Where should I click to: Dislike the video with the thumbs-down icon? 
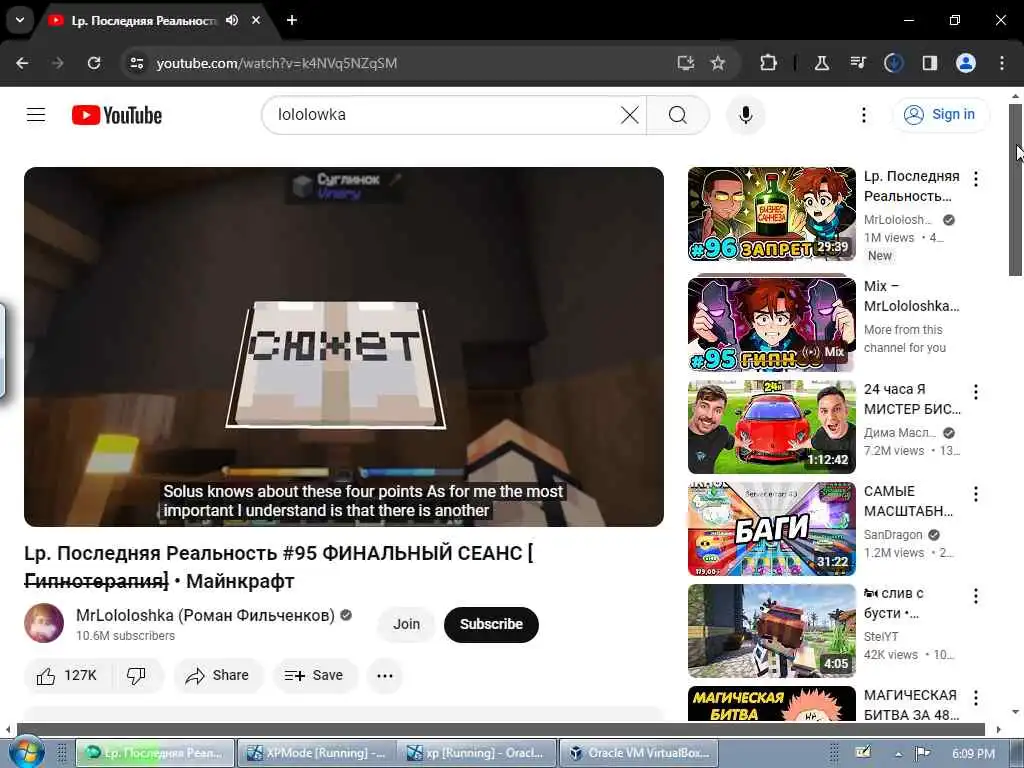click(136, 675)
